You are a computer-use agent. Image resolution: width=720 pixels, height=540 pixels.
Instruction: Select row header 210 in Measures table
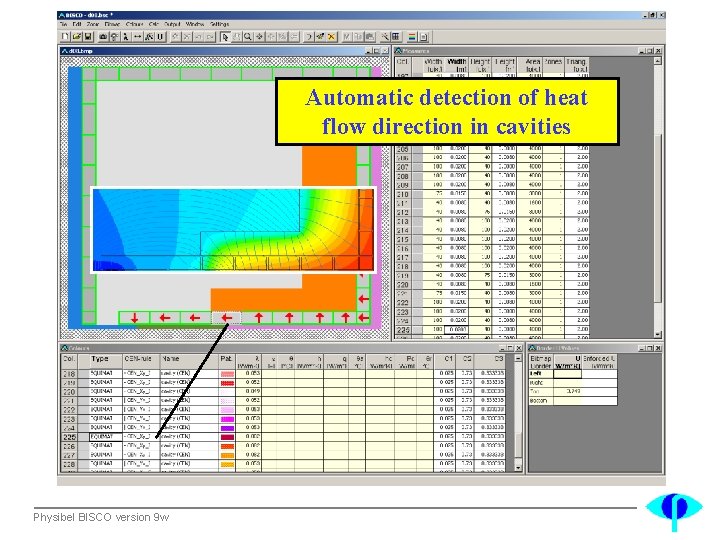point(403,194)
